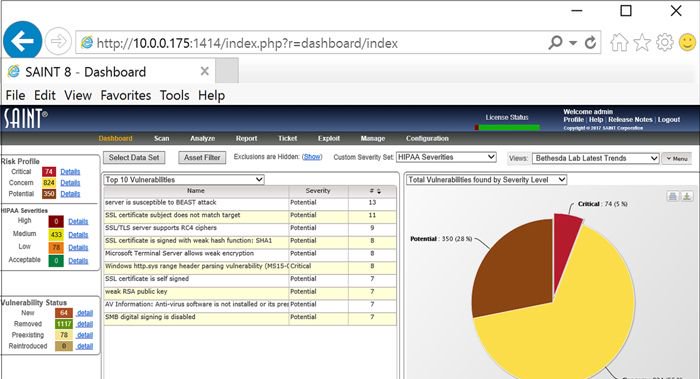Click the address bar URL field
The image size is (700, 379).
(x=312, y=43)
